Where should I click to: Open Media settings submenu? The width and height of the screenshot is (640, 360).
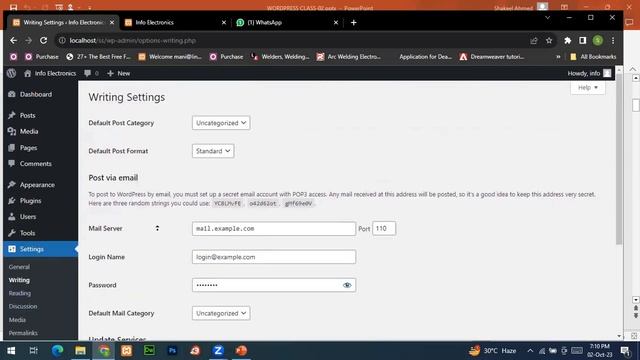[17, 320]
